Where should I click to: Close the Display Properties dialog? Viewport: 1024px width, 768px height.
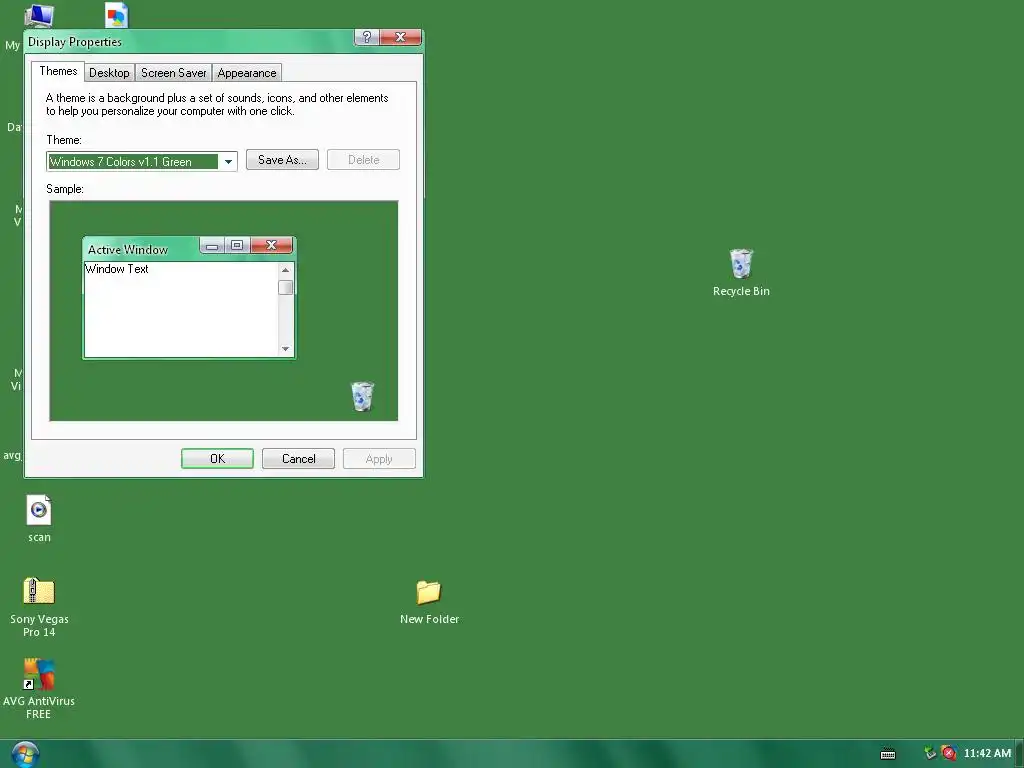[400, 37]
